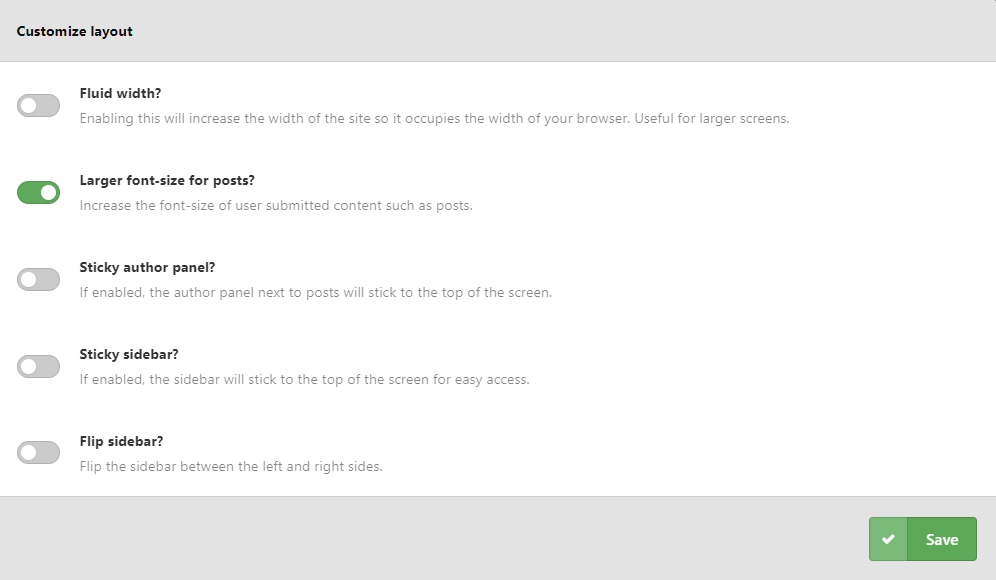The height and width of the screenshot is (580, 996).
Task: Click the green checkmark icon on Save
Action: 888,538
